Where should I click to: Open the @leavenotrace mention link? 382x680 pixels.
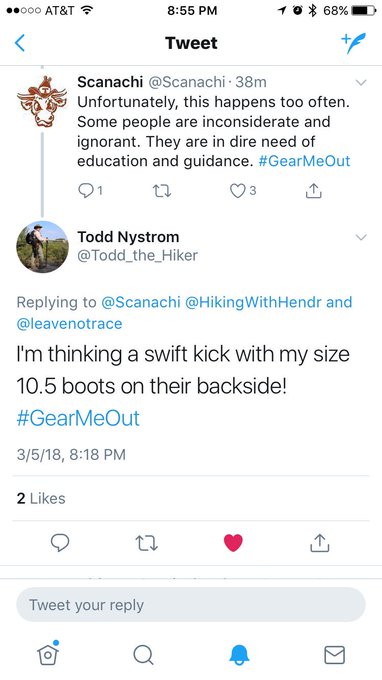pos(69,324)
